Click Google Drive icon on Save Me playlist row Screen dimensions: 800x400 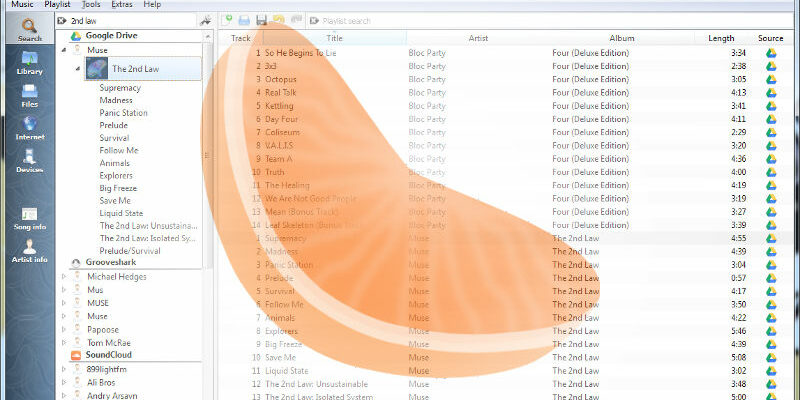click(x=771, y=358)
